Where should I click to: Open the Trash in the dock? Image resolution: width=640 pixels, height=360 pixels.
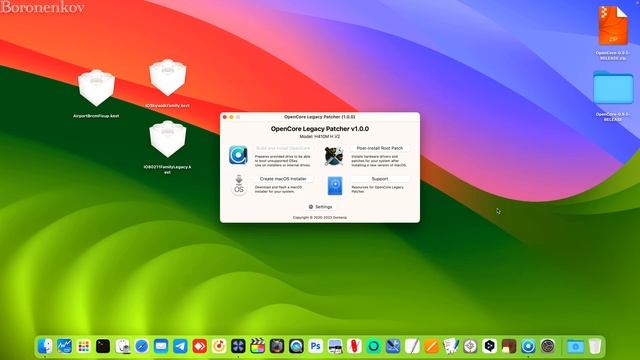[x=595, y=346]
